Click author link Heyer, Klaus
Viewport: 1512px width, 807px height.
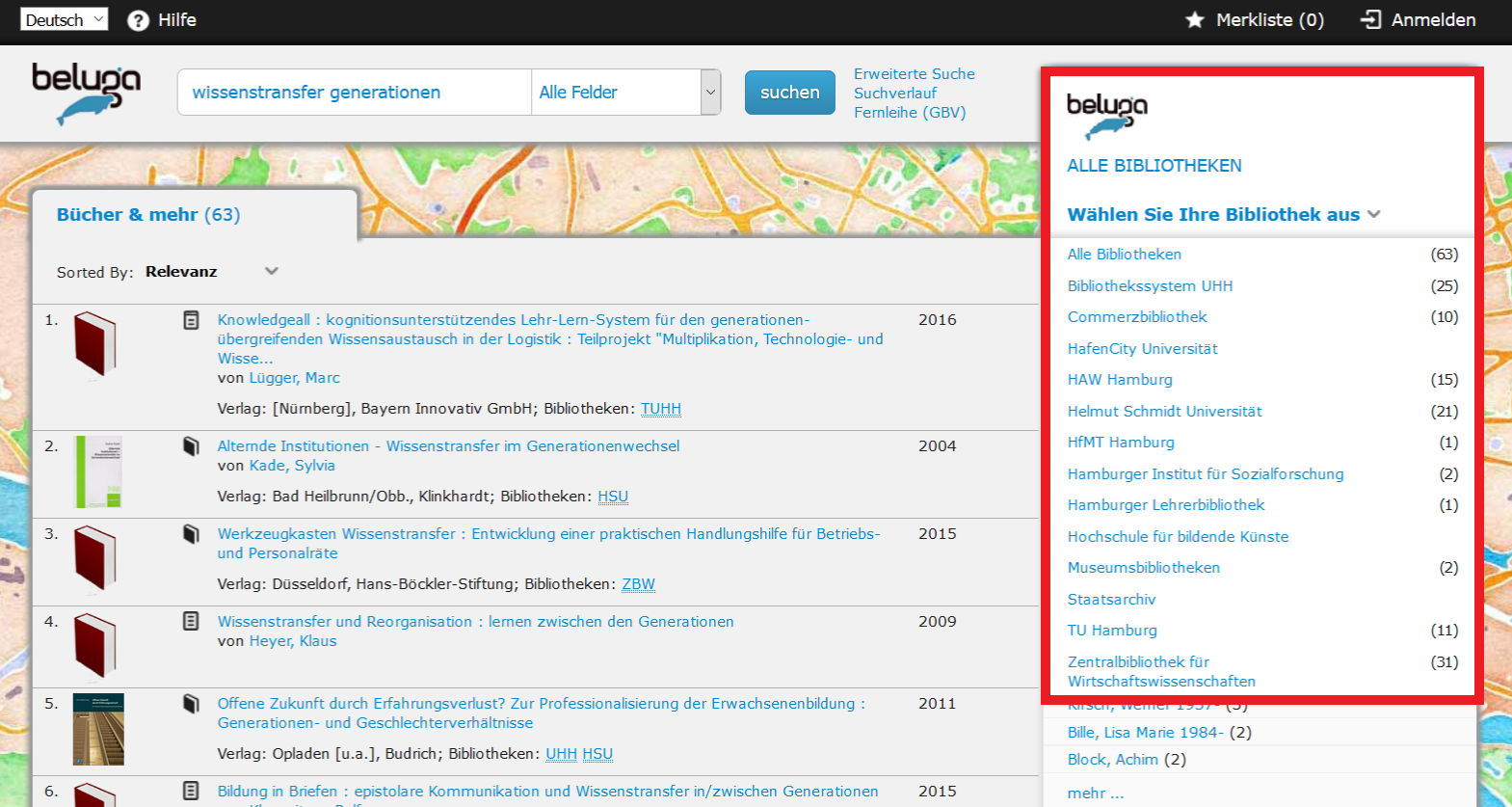[x=293, y=641]
